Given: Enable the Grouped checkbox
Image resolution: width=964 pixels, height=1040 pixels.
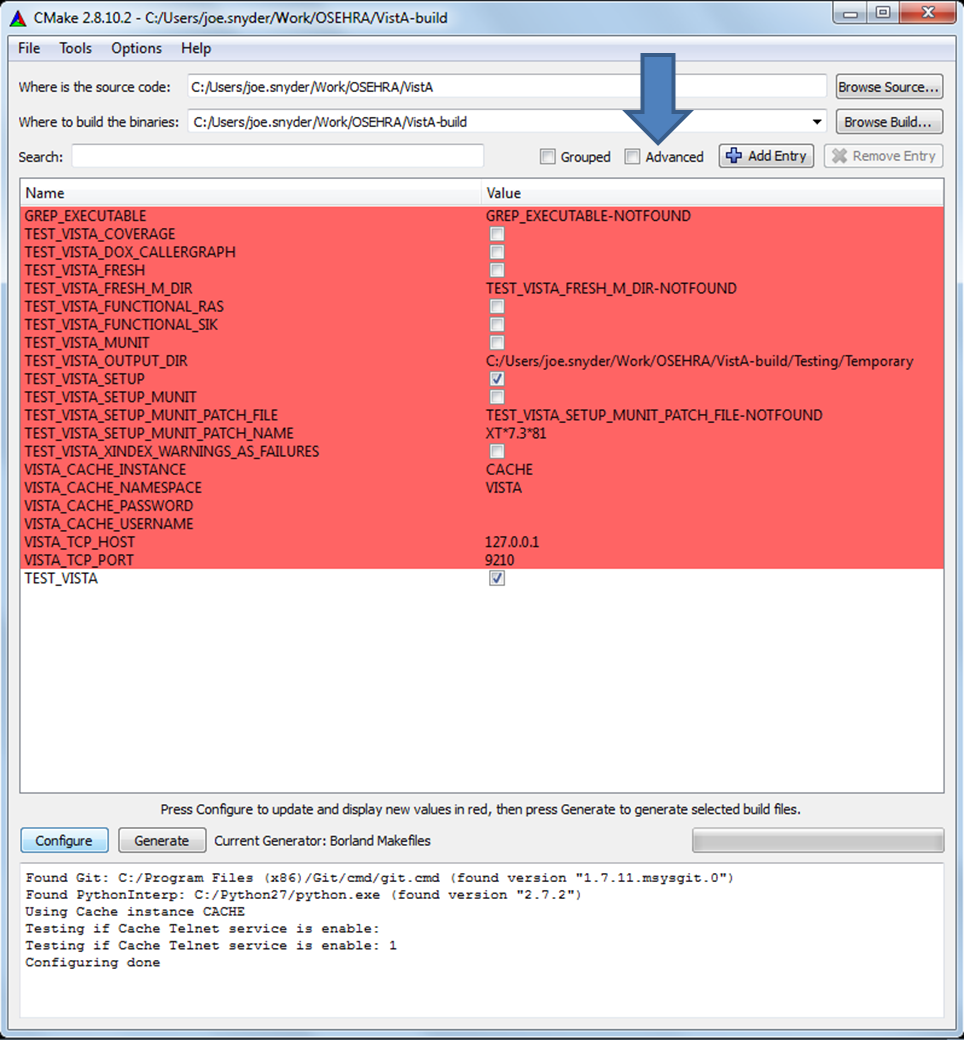Looking at the screenshot, I should [x=547, y=157].
